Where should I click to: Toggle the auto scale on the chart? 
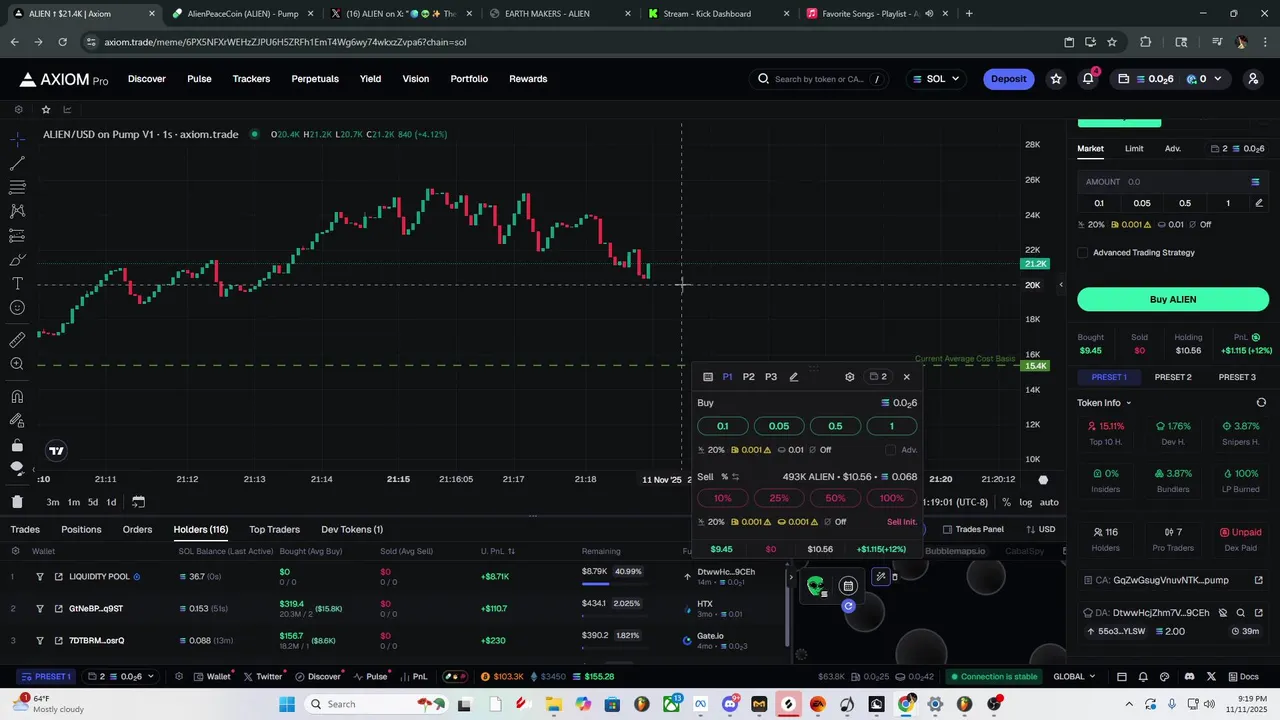point(1049,502)
